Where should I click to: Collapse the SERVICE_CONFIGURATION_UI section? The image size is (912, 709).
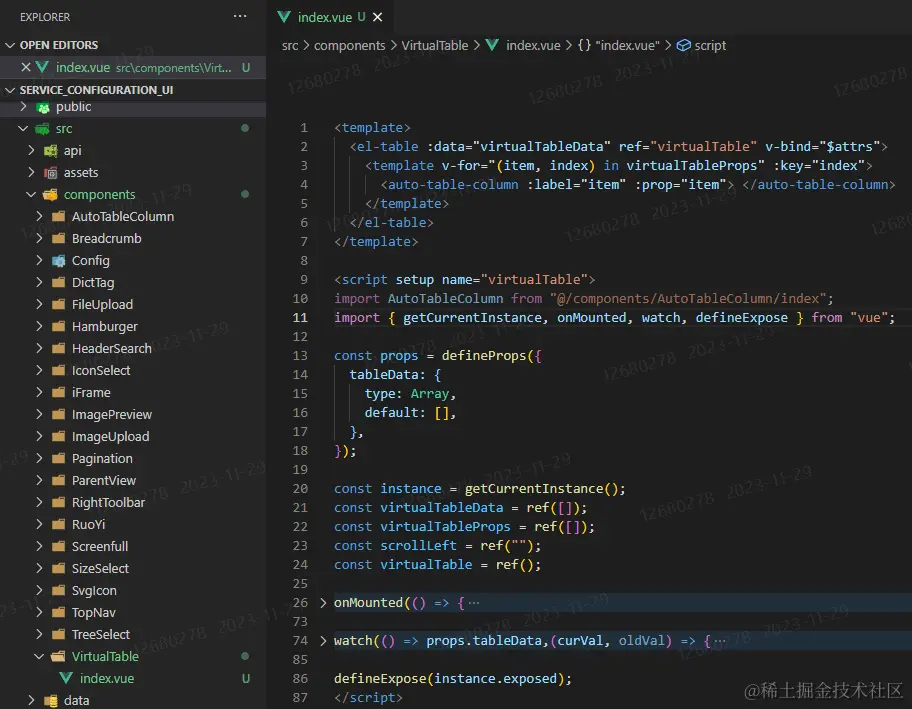pos(10,90)
